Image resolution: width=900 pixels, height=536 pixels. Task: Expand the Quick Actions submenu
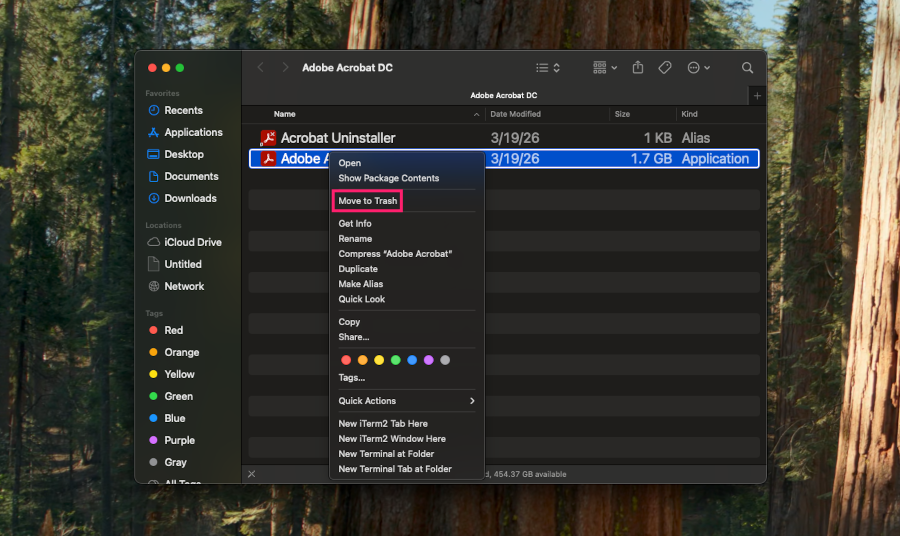(x=406, y=401)
